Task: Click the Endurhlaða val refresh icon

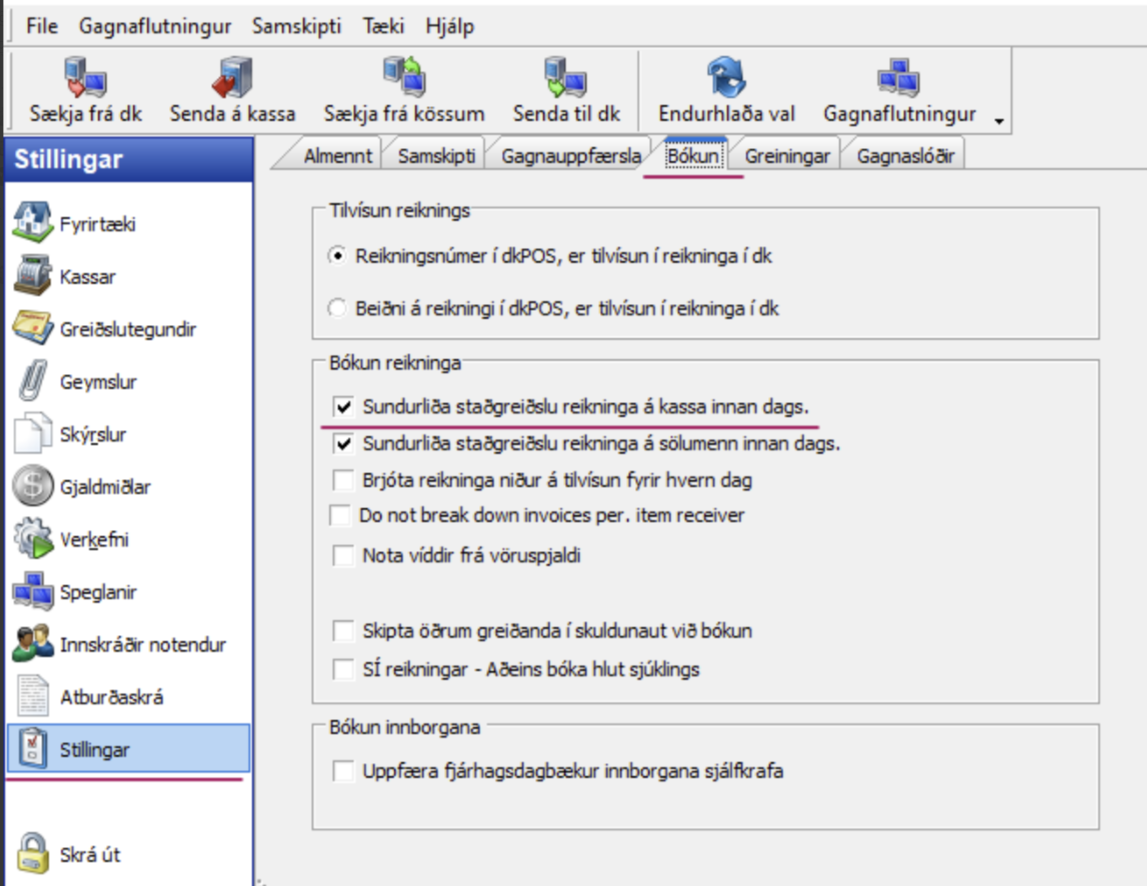Action: coord(727,78)
